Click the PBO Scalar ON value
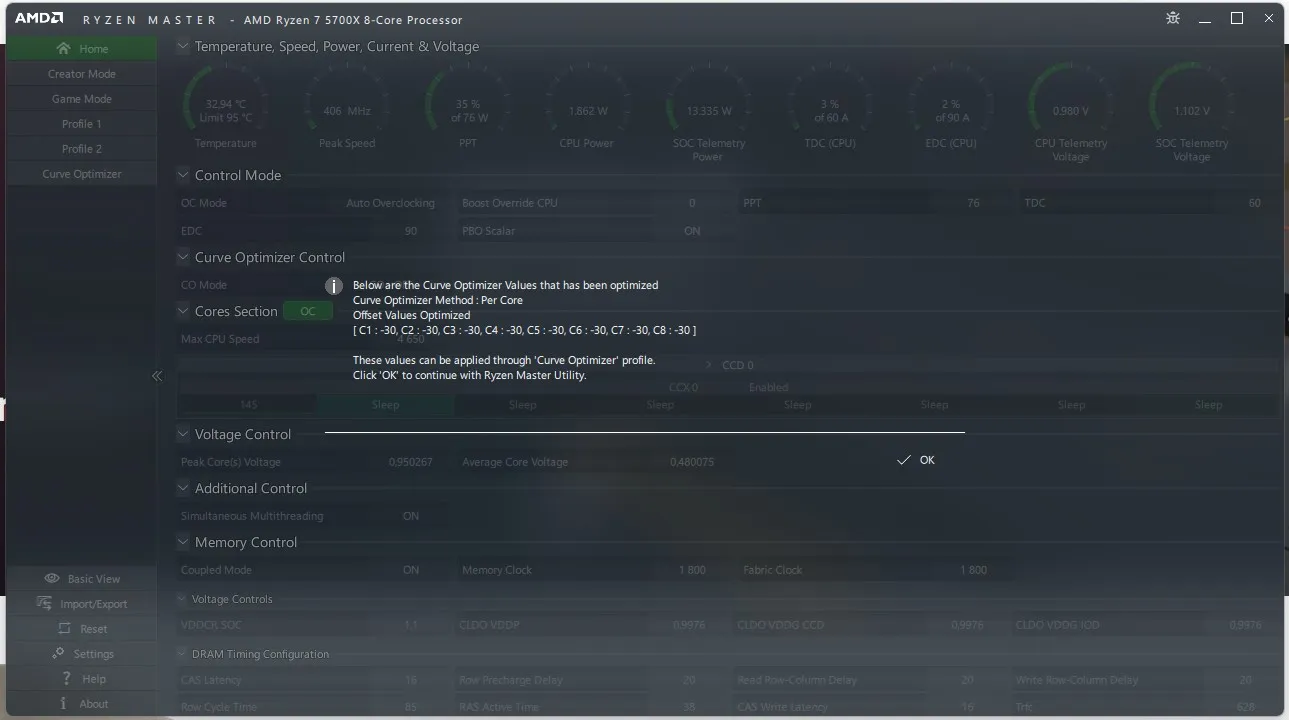Screen dimensions: 1289x720 click(x=692, y=231)
